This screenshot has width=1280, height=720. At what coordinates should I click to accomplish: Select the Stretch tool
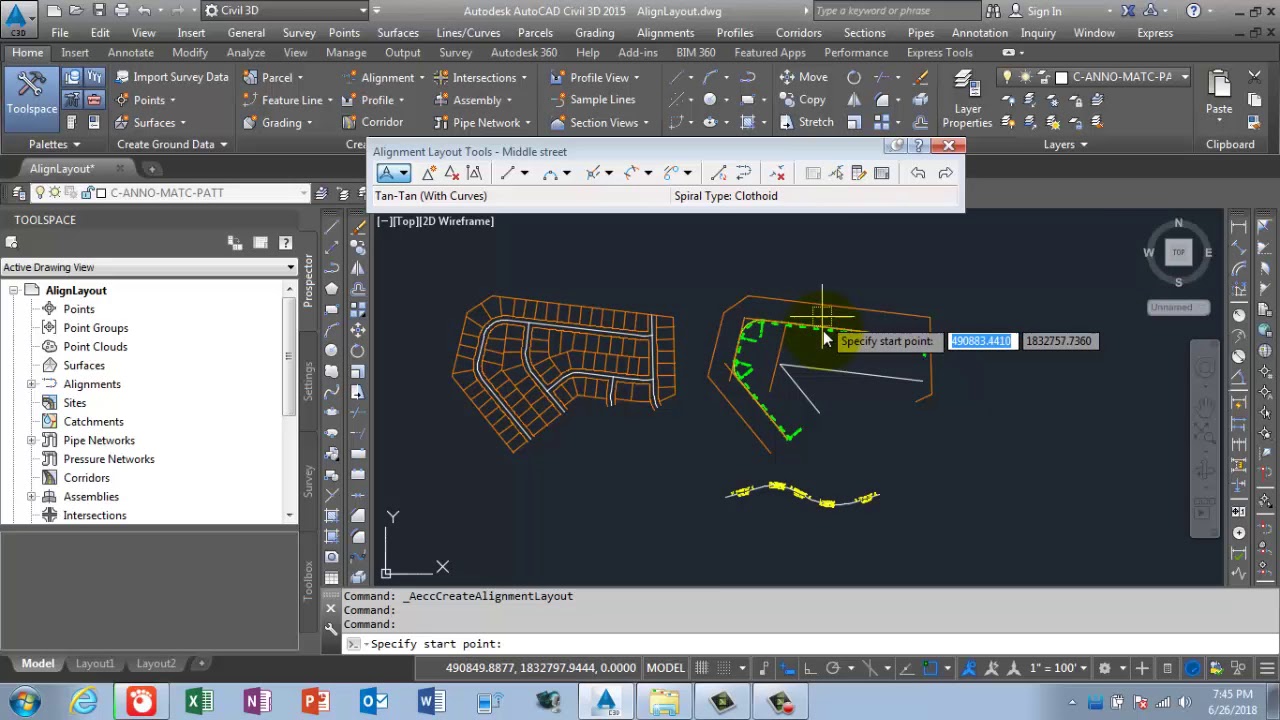(806, 122)
